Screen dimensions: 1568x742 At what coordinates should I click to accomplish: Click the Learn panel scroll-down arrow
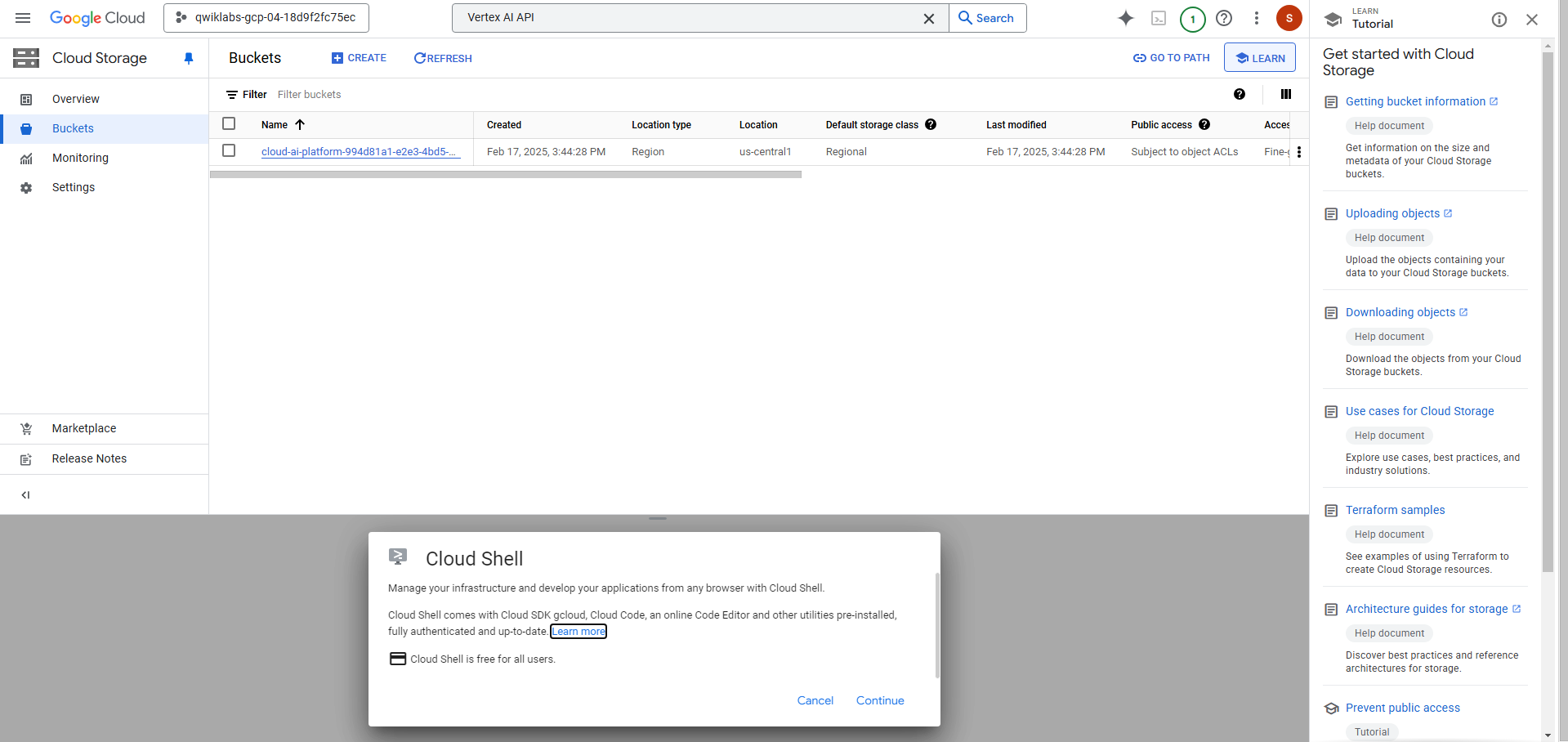(x=1548, y=735)
